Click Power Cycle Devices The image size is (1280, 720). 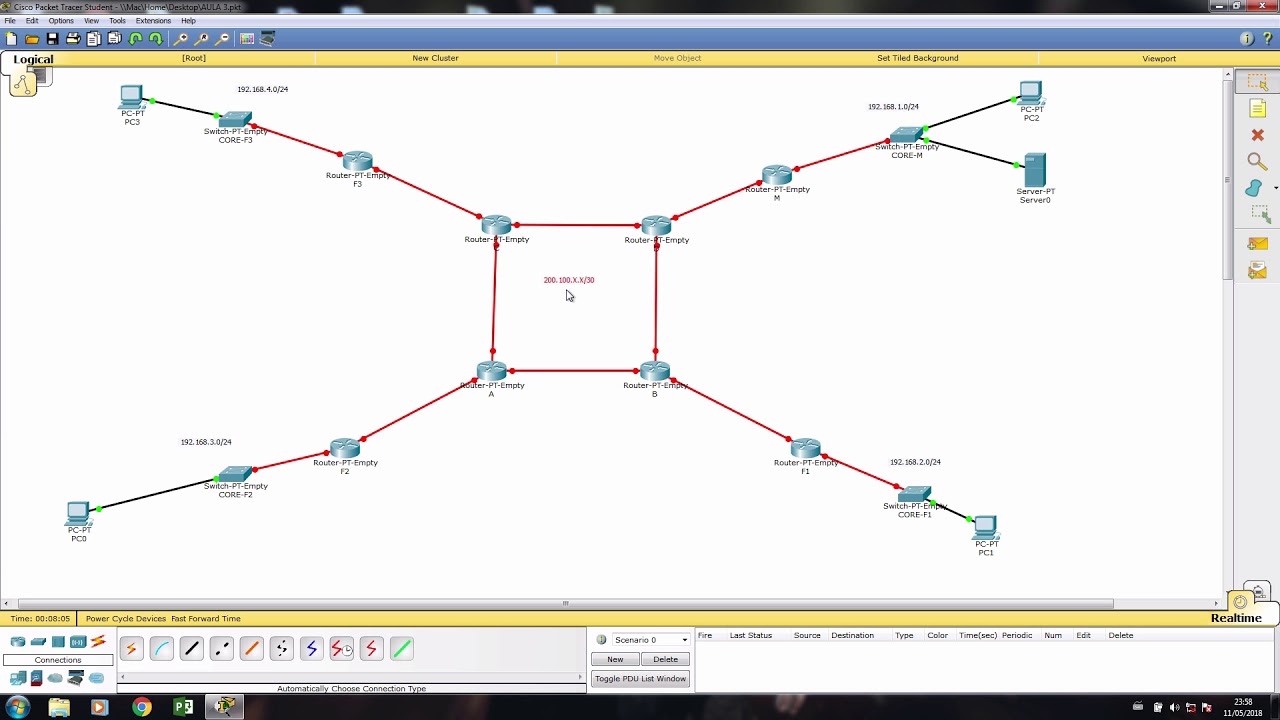point(126,619)
